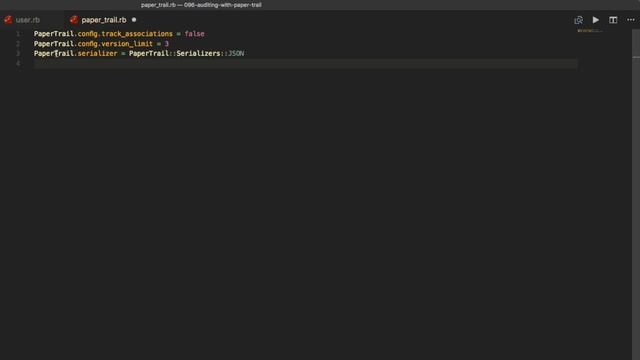The image size is (640, 360).
Task: Click 'version_limit' in line 2
Action: click(127, 44)
